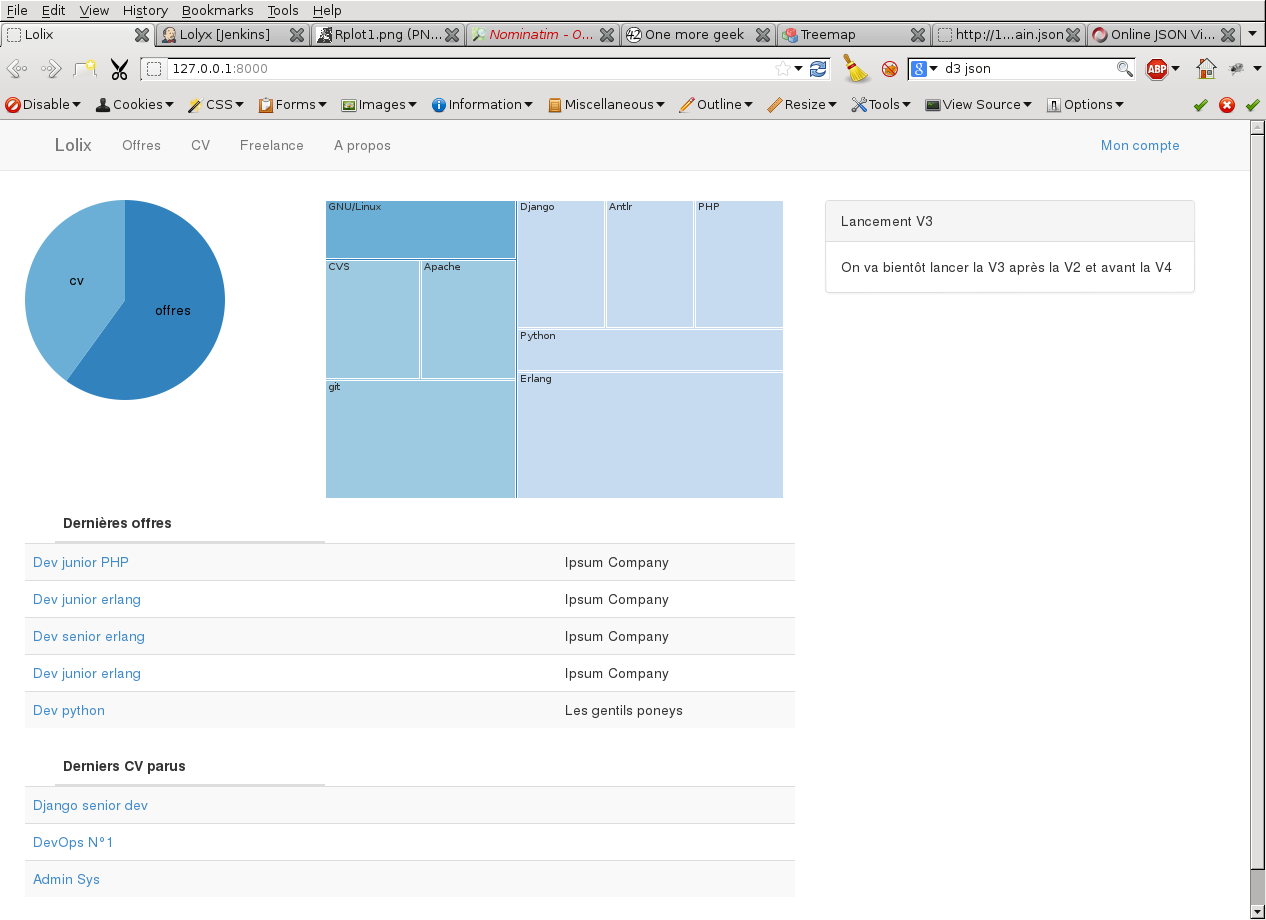The width and height of the screenshot is (1266, 920).
Task: Expand the Cookies dropdown menu
Action: [x=135, y=105]
